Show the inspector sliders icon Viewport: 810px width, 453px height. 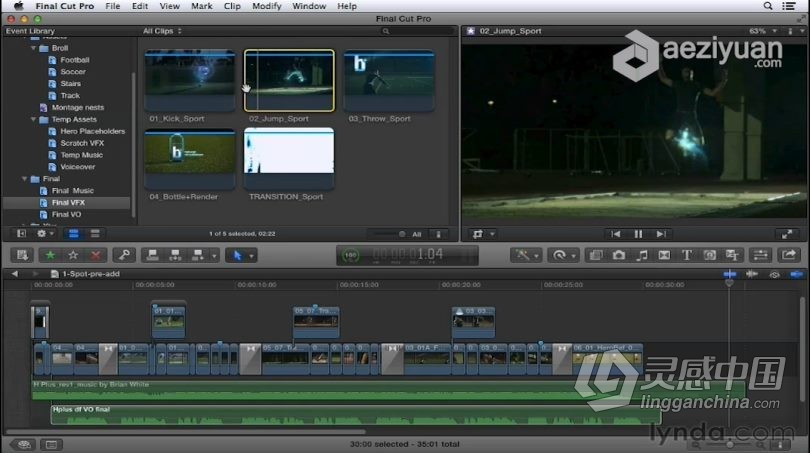click(x=760, y=255)
